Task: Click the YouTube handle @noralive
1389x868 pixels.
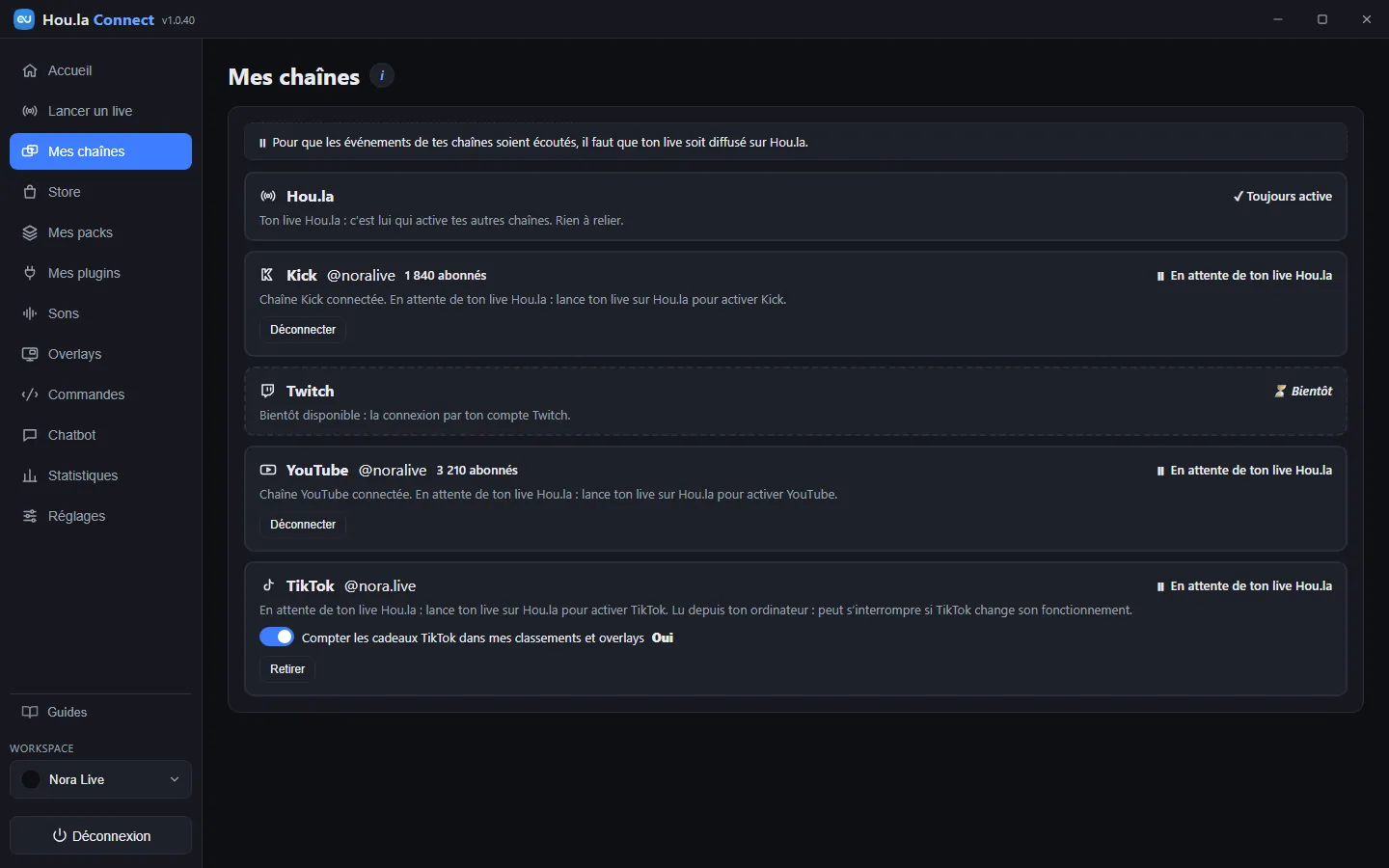Action: [x=393, y=470]
